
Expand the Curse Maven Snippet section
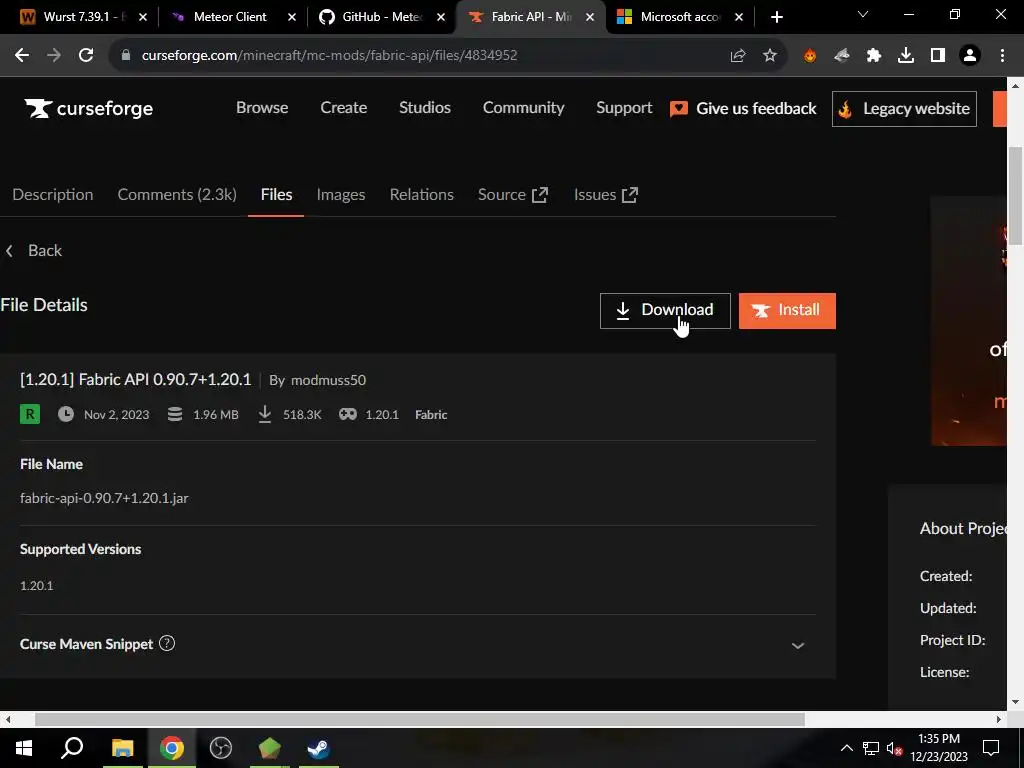click(x=797, y=645)
